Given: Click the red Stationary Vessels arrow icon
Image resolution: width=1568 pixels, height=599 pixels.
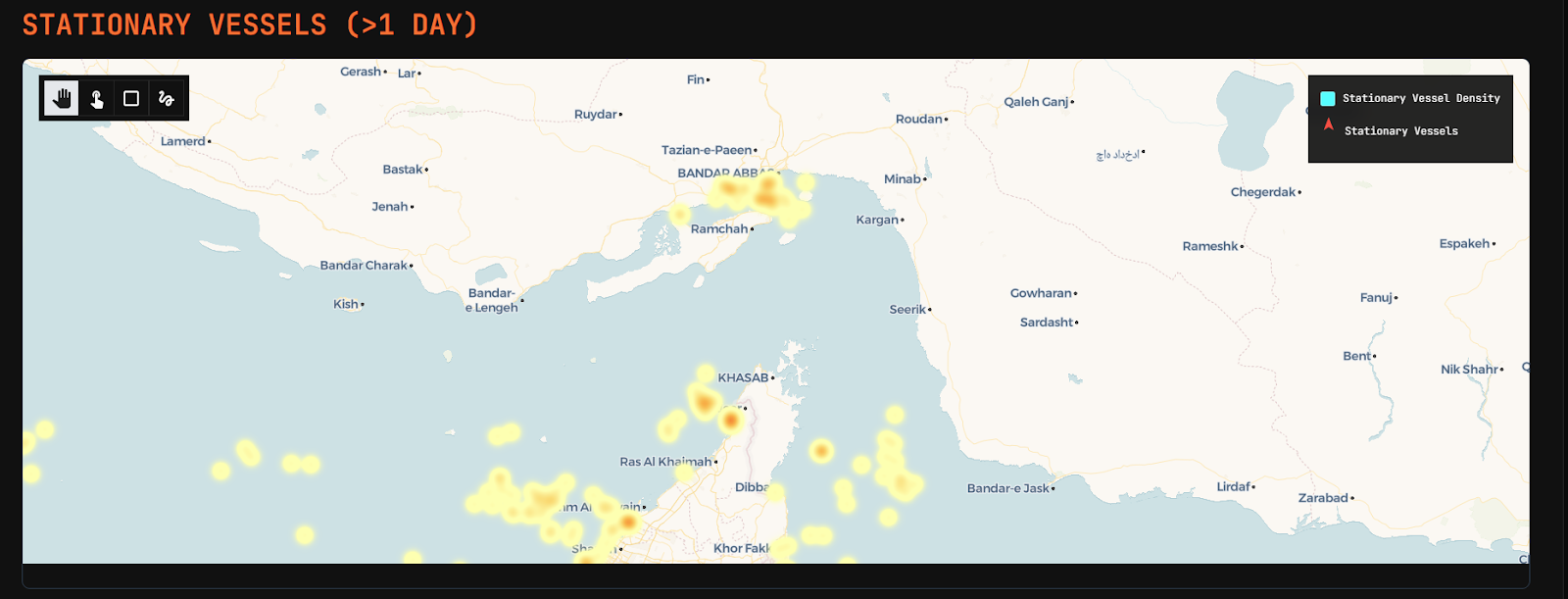Looking at the screenshot, I should click(1328, 125).
